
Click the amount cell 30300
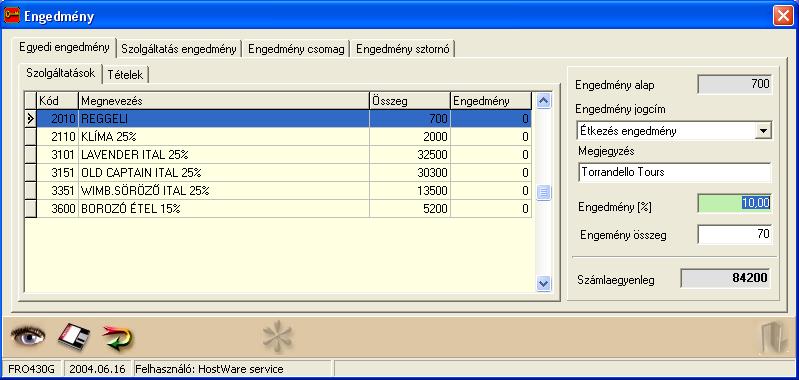coord(410,173)
